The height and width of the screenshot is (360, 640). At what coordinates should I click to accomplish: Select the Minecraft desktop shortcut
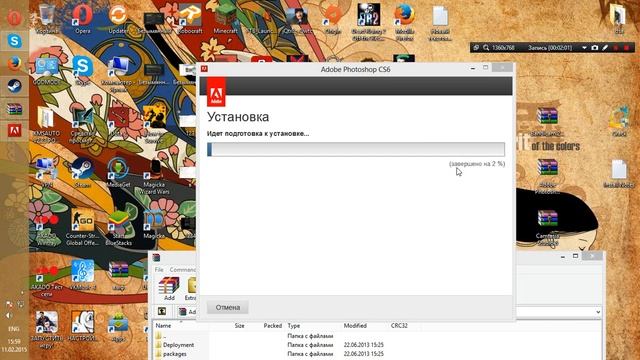[x=225, y=19]
